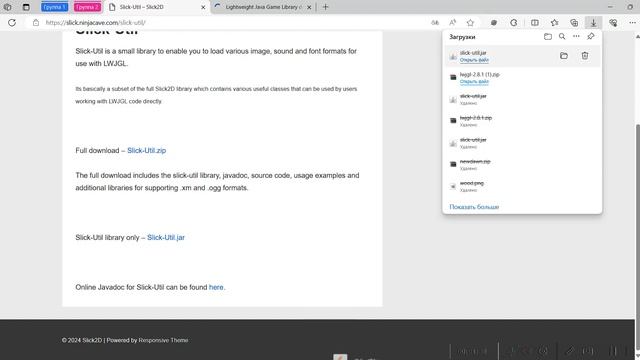The width and height of the screenshot is (640, 360).
Task: Open the circular refresh extension icon in the toolbar
Action: pos(514,22)
